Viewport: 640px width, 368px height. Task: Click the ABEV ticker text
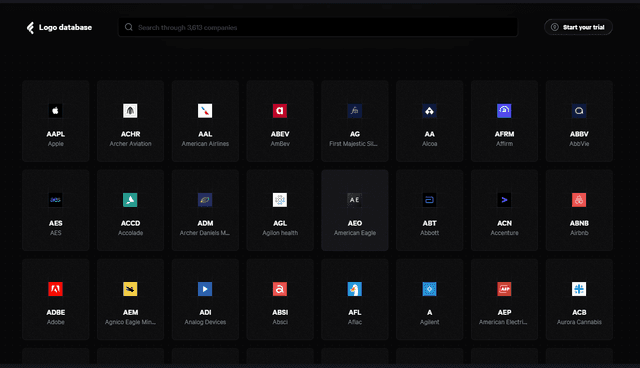coord(280,134)
